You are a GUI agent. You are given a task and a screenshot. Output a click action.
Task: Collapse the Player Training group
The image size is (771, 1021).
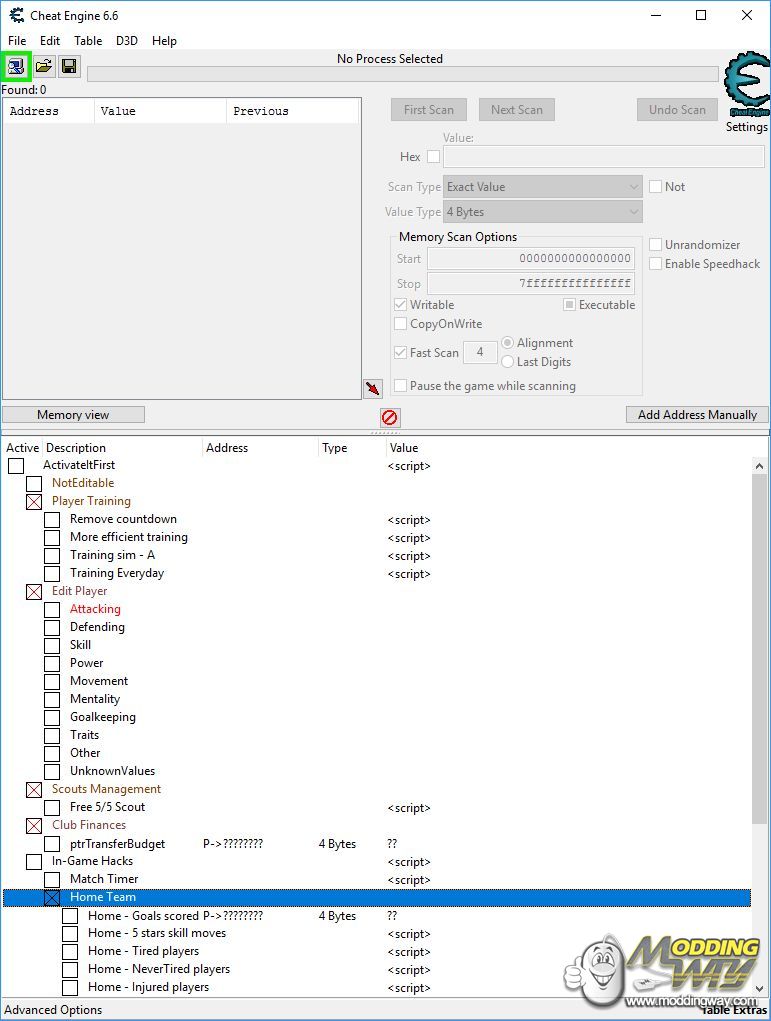[34, 502]
